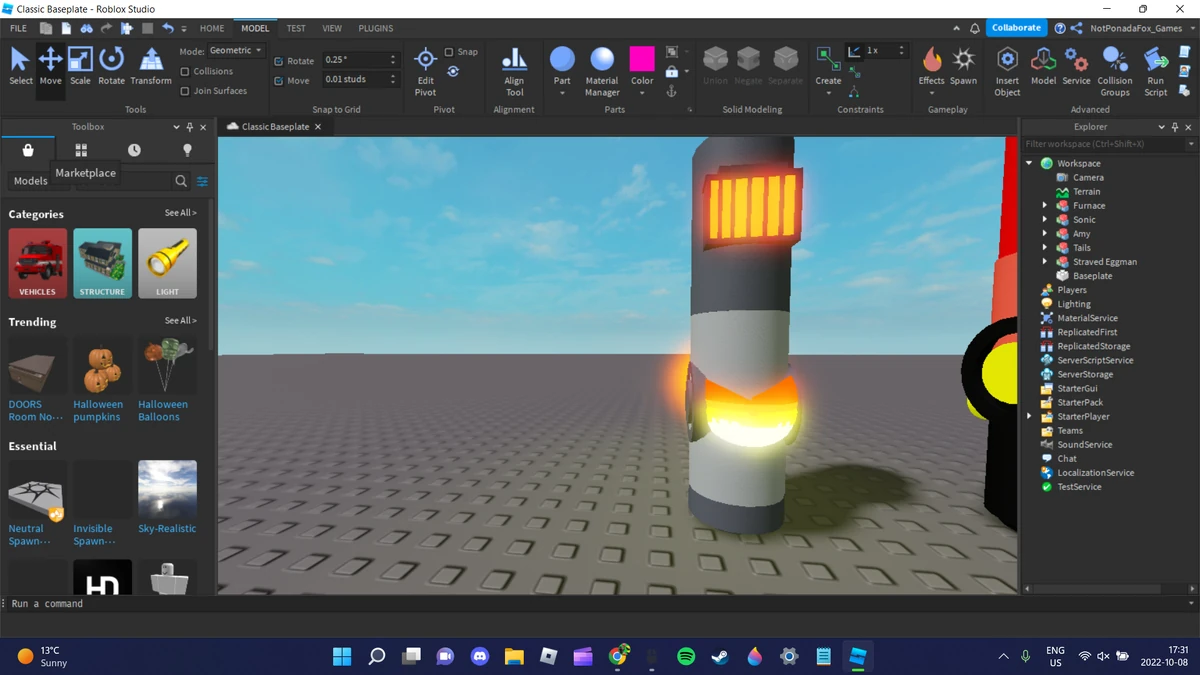
Task: Open Spotify from the taskbar
Action: pyautogui.click(x=685, y=657)
